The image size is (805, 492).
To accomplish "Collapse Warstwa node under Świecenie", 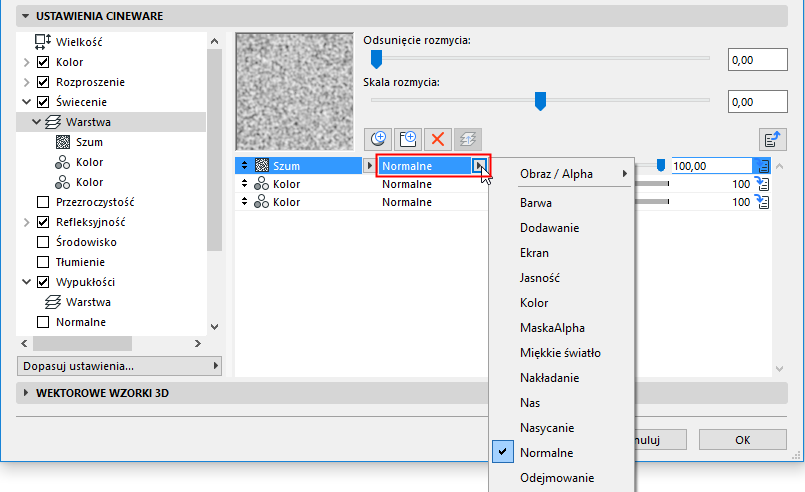I will pyautogui.click(x=36, y=122).
